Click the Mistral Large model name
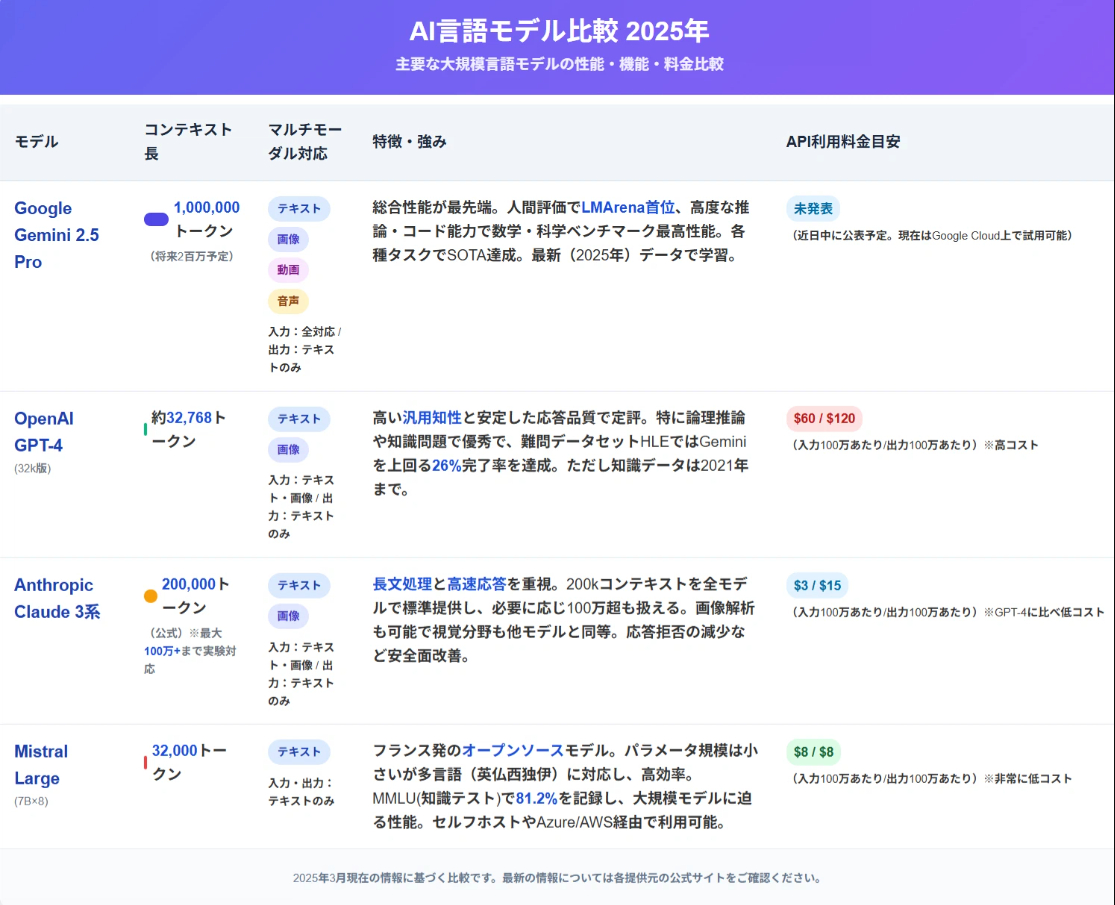Screen dimensions: 1115x905 [x=41, y=764]
